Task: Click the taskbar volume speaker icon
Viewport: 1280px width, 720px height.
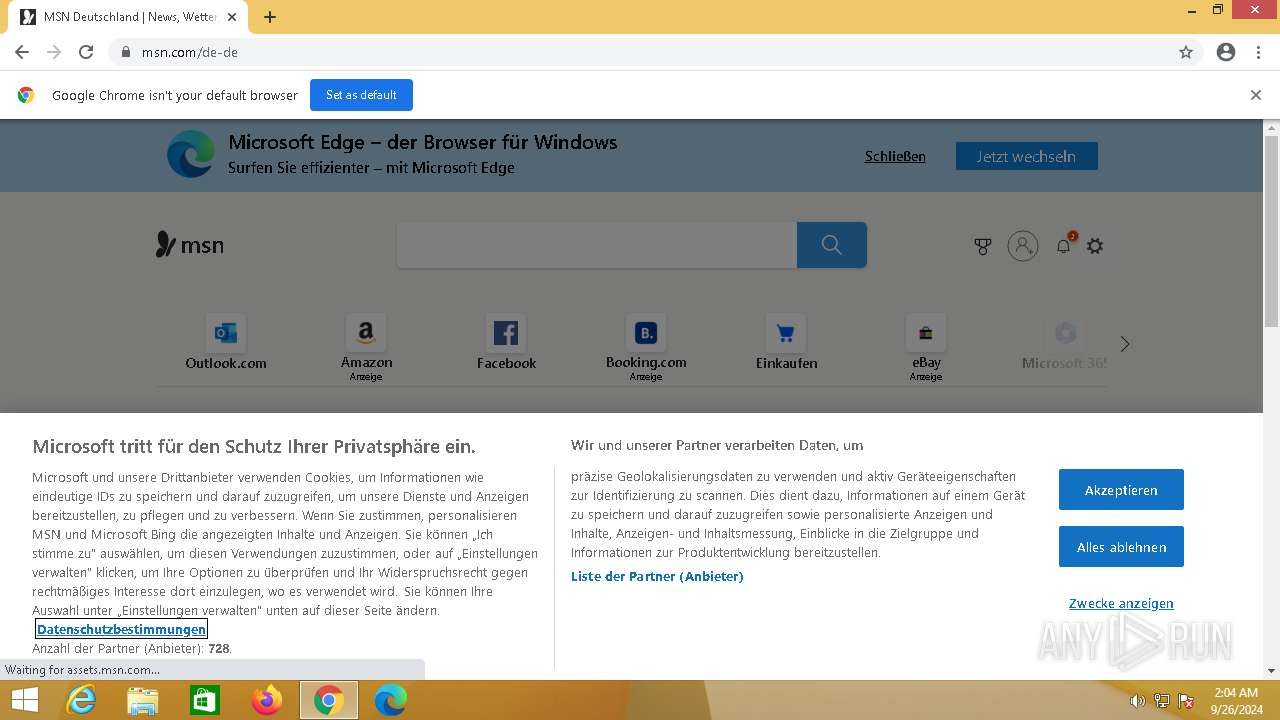Action: point(1137,701)
